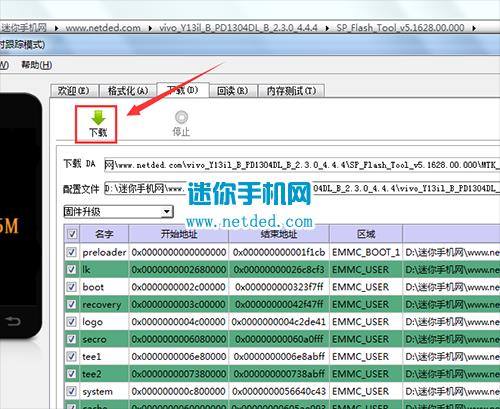Image resolution: width=500 pixels, height=409 pixels.
Task: Click the file path in the preloader row
Action: coord(452,252)
